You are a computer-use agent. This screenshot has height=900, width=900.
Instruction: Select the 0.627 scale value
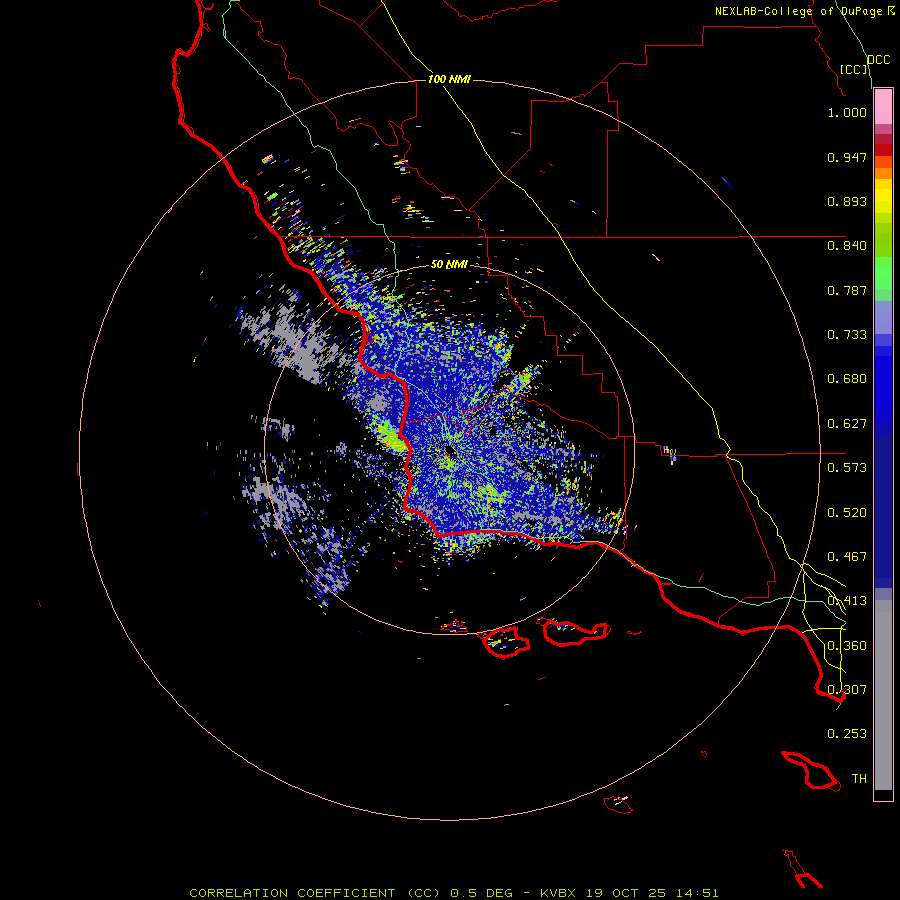tap(847, 424)
